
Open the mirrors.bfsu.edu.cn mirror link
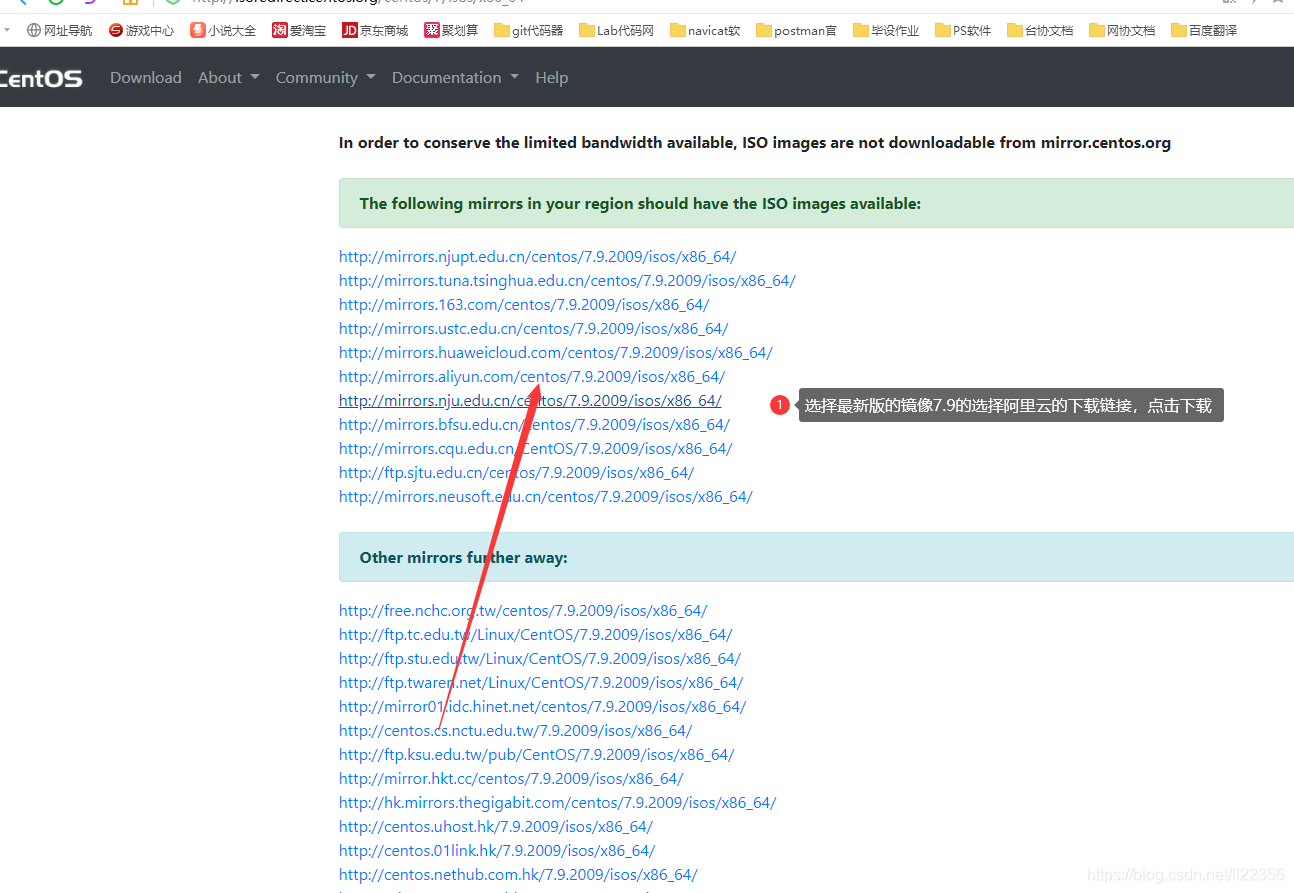pyautogui.click(x=534, y=425)
